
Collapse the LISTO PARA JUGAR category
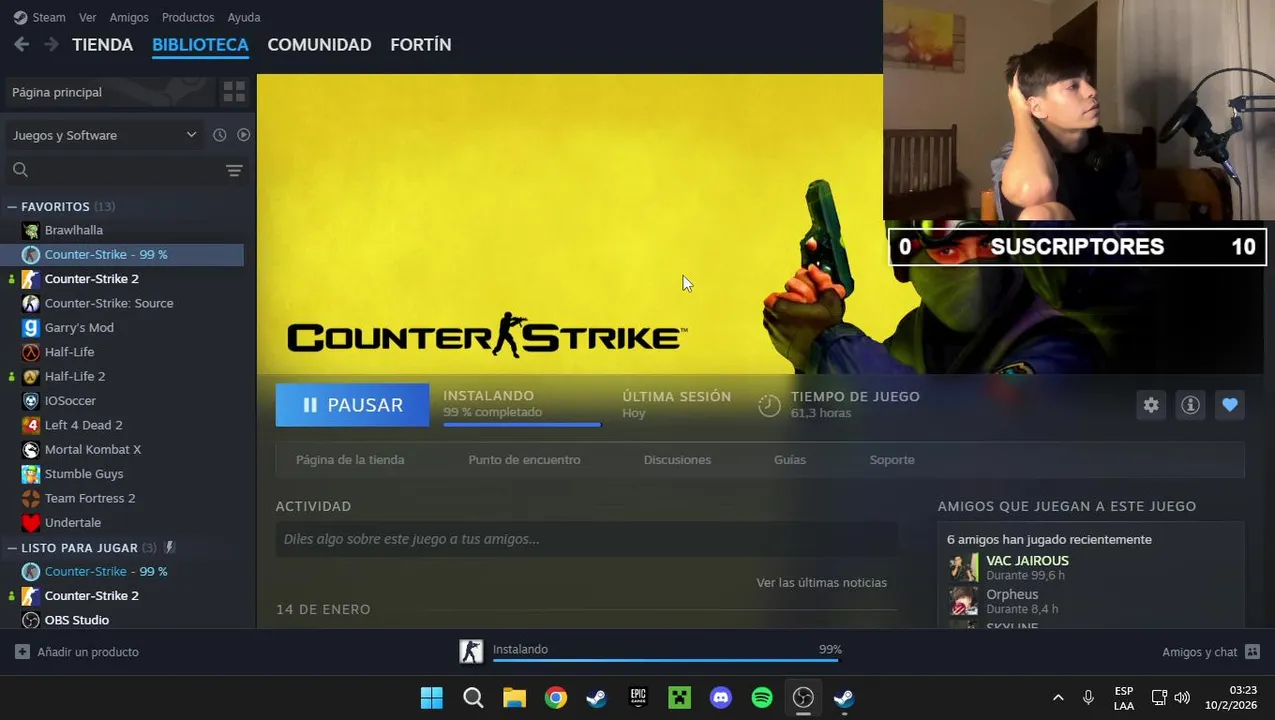[12, 548]
